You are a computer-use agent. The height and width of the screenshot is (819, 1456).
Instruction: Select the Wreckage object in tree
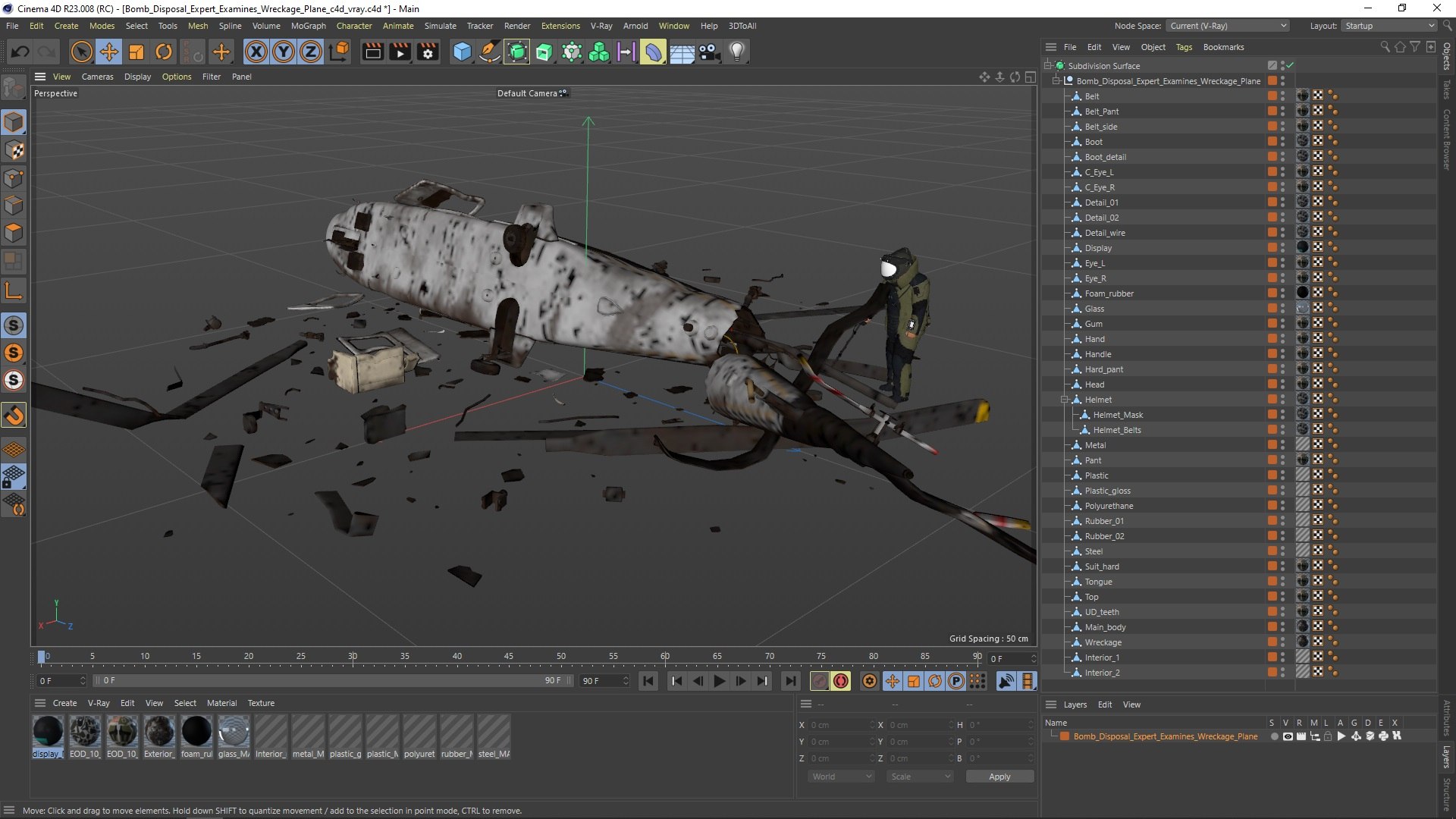[x=1103, y=642]
